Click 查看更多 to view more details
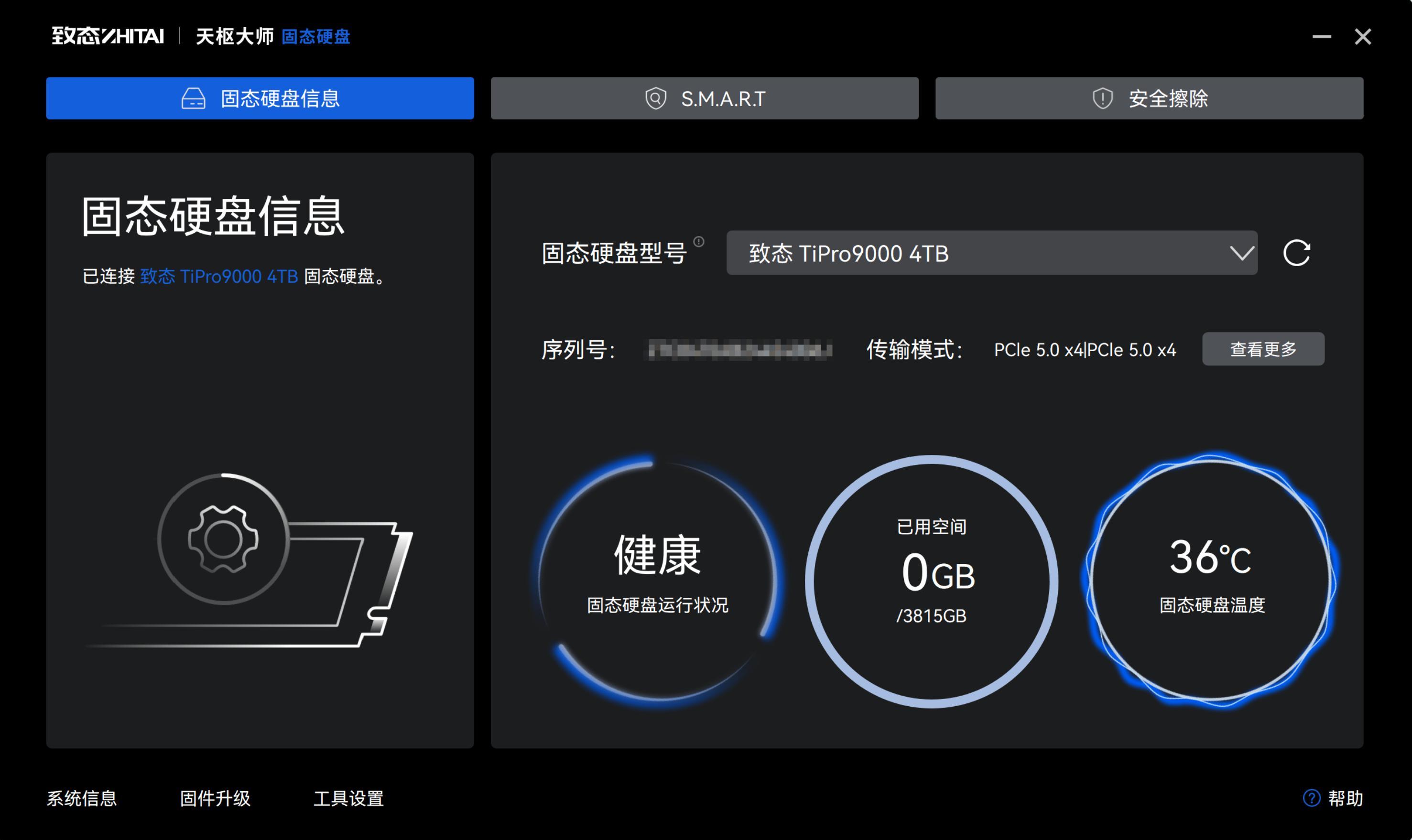This screenshot has width=1412, height=840. (x=1264, y=349)
